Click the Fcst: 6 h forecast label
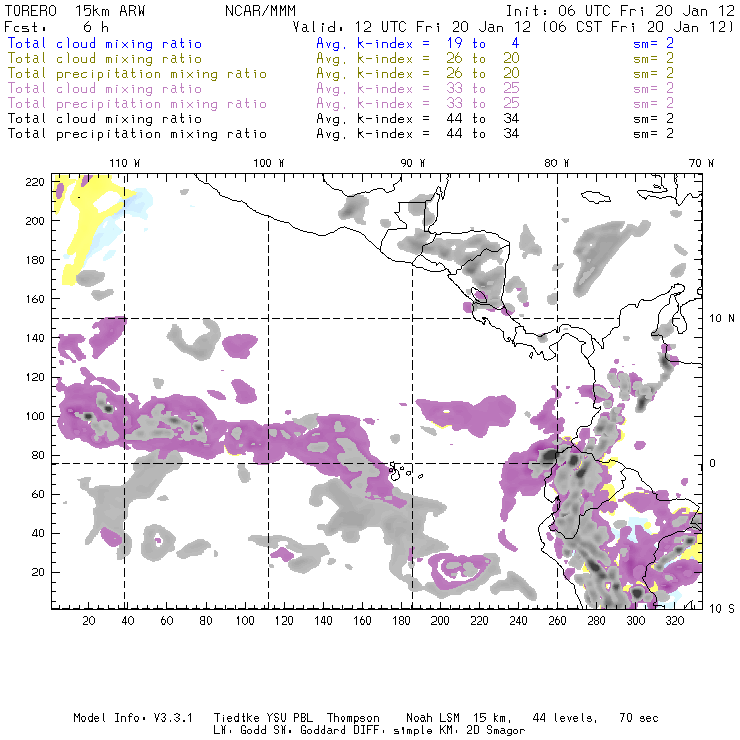This screenshot has width=740, height=740. (x=56, y=27)
